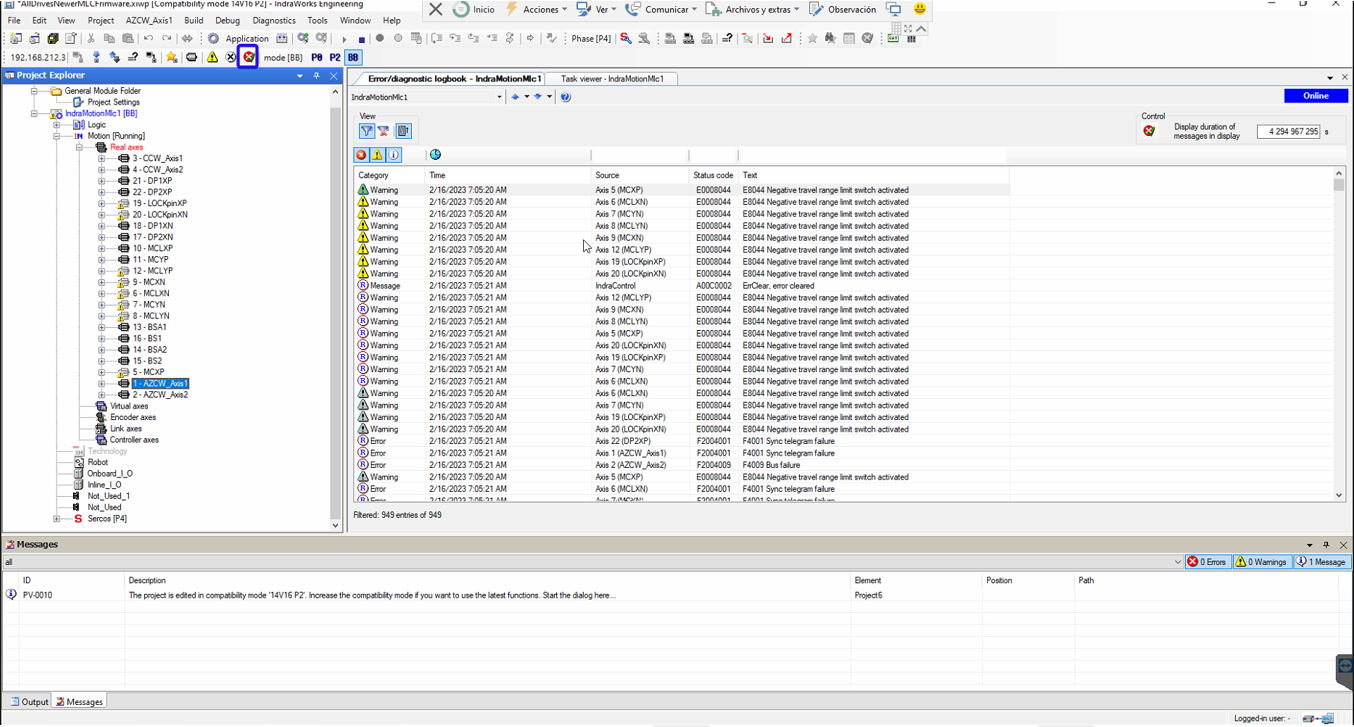Screen dimensions: 1354x727
Task: Click the gray star icon in top toolbar
Action: tap(812, 39)
